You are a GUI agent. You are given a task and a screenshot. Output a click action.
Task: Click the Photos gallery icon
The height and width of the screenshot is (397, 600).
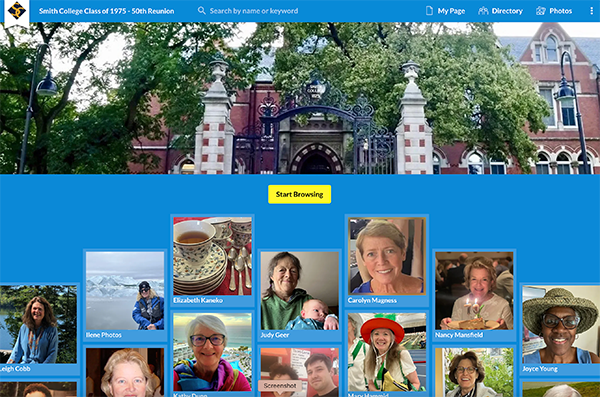click(x=541, y=11)
